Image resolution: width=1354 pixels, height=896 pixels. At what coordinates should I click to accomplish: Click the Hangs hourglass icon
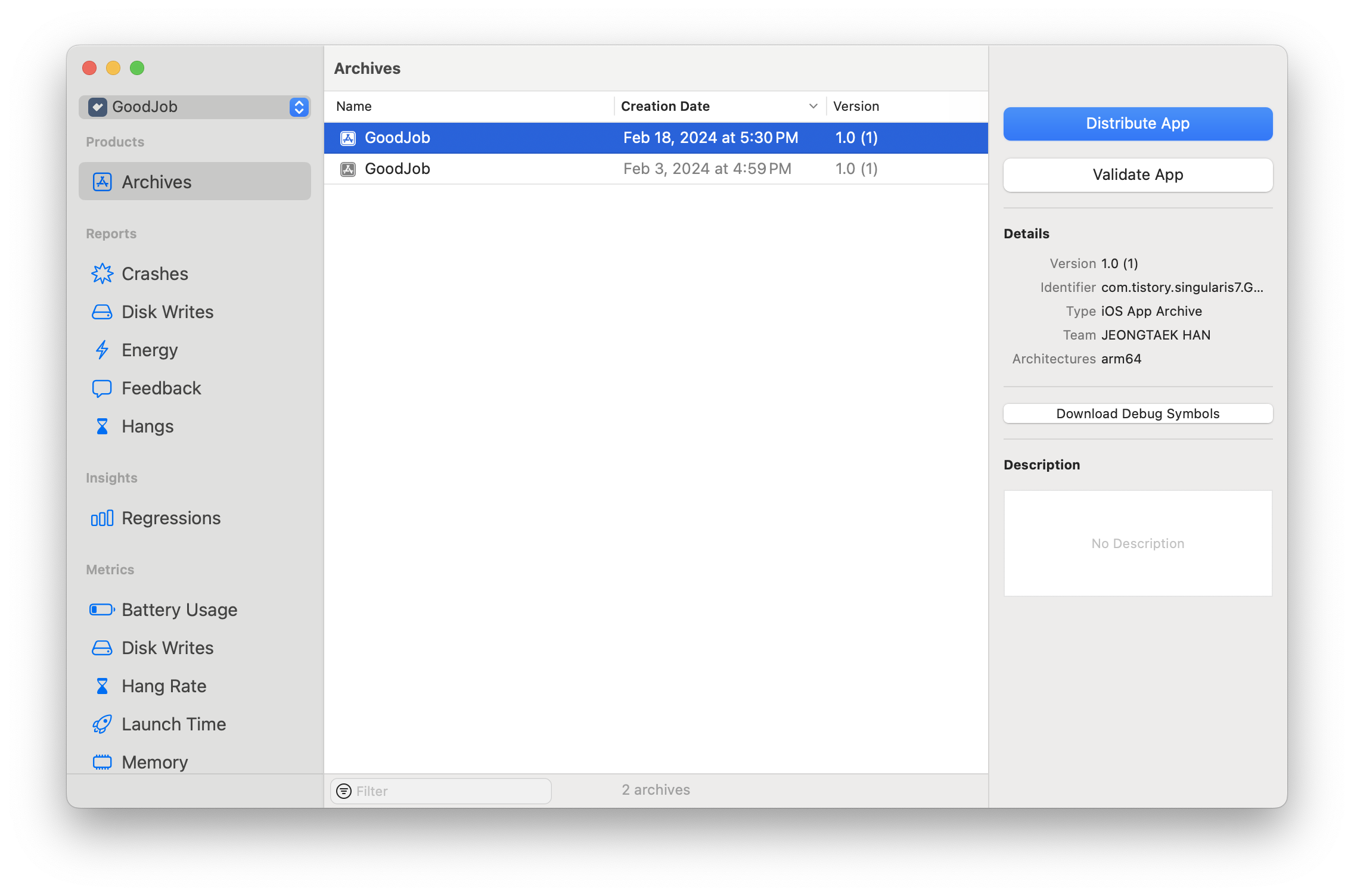coord(102,426)
